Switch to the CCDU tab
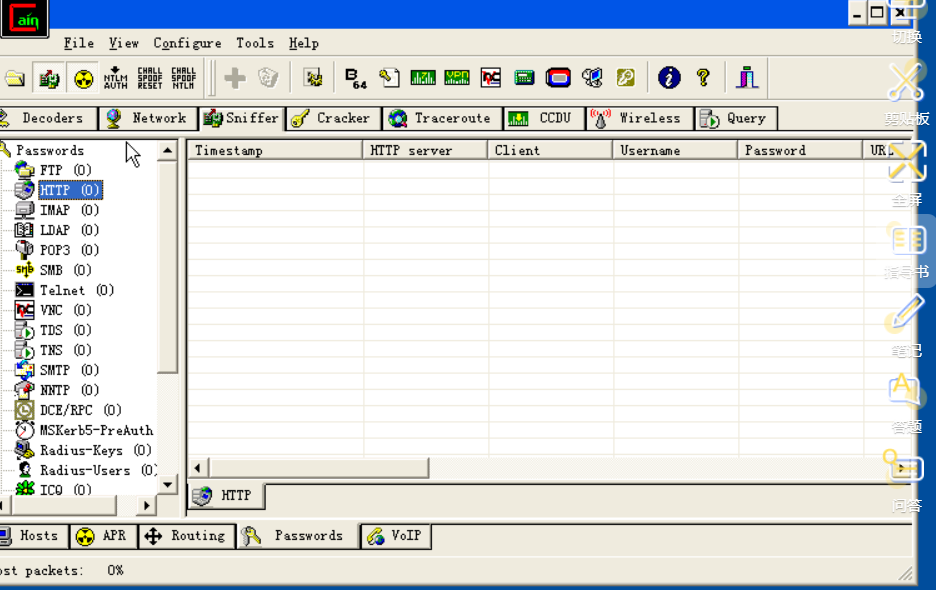Screen dimensions: 936x590 click(x=544, y=118)
